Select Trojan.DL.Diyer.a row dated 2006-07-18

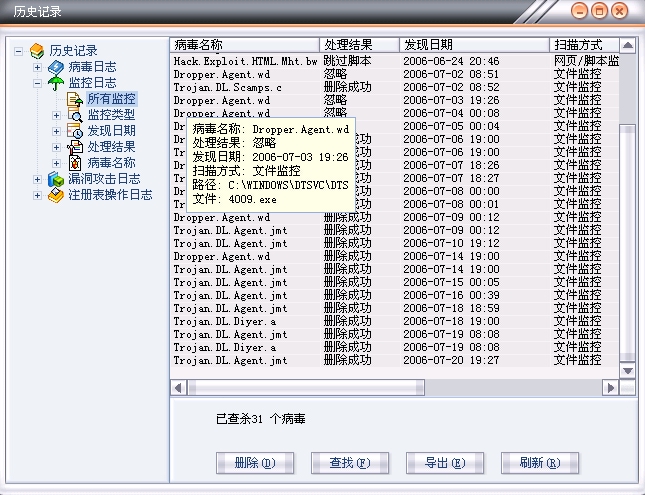click(394, 321)
